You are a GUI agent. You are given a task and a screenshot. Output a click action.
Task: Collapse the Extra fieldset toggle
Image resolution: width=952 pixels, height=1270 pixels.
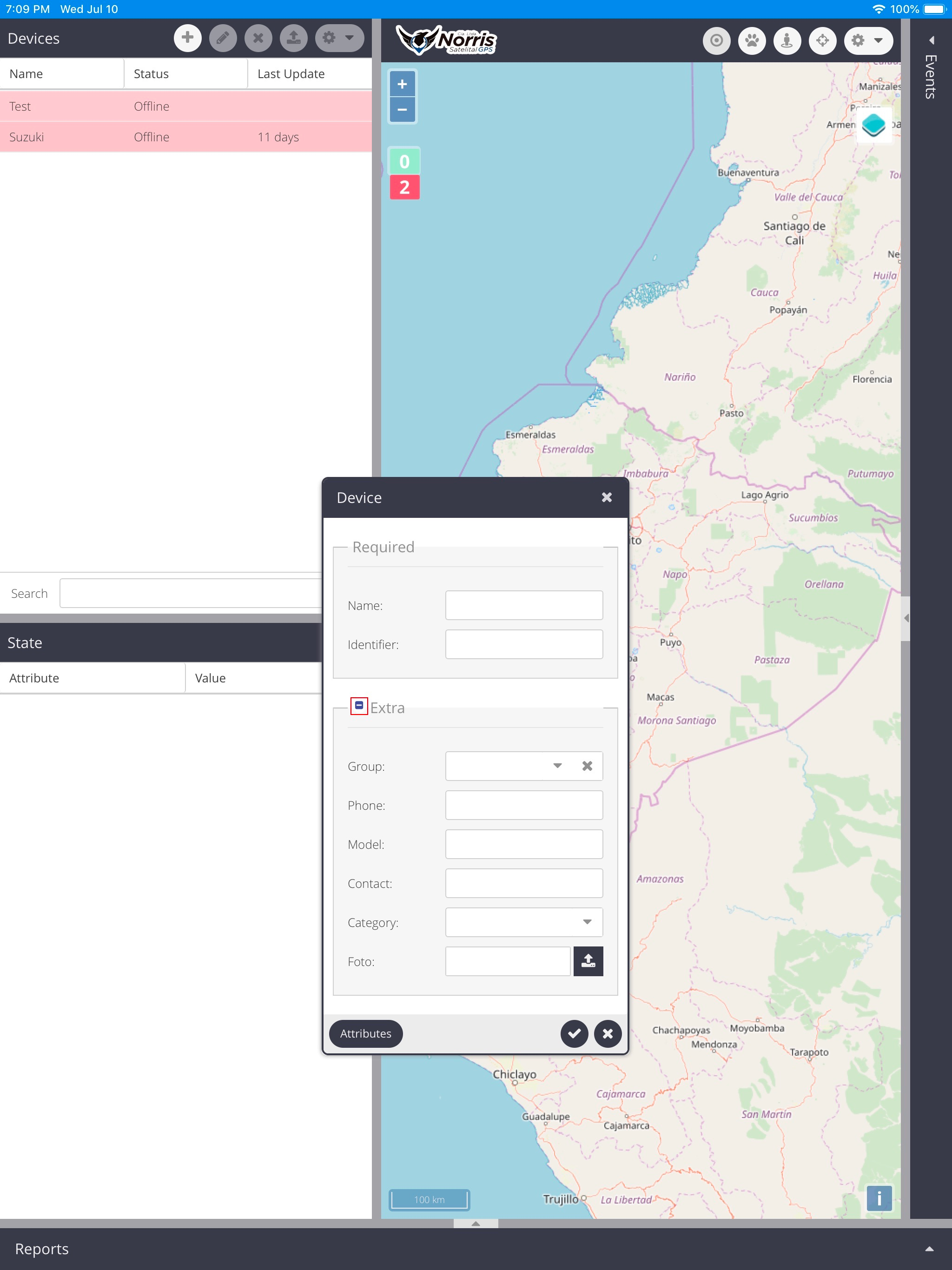pyautogui.click(x=359, y=706)
